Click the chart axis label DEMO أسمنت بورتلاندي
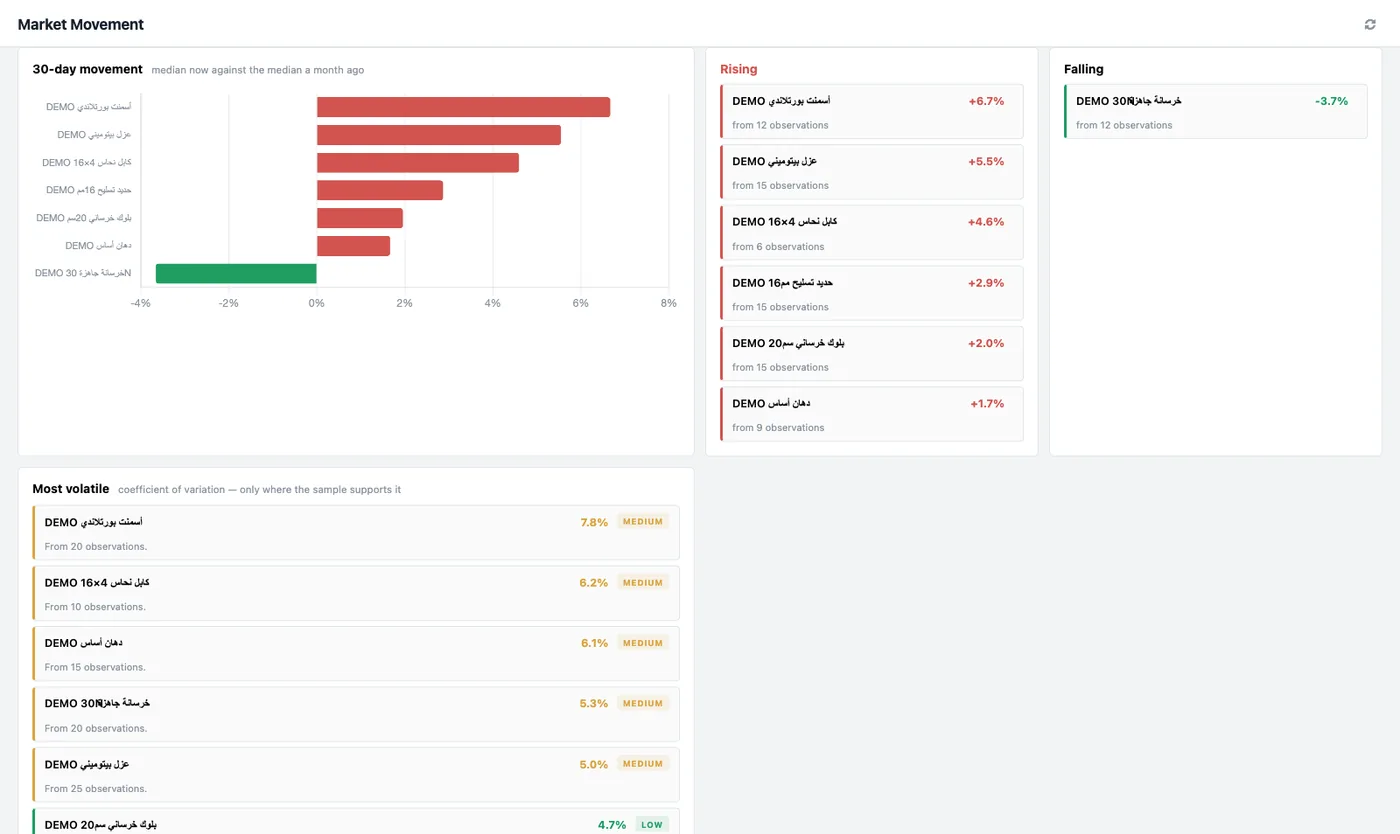This screenshot has height=834, width=1400. pos(88,106)
